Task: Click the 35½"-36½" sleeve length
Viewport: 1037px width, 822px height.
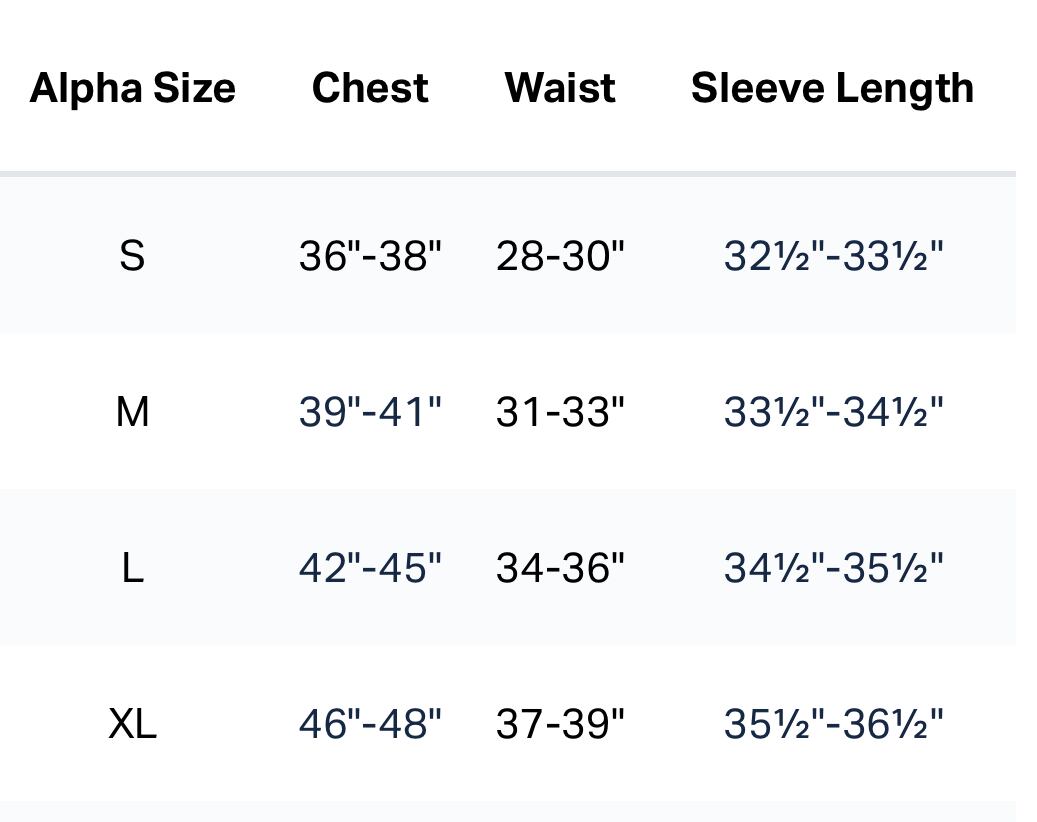Action: point(833,724)
